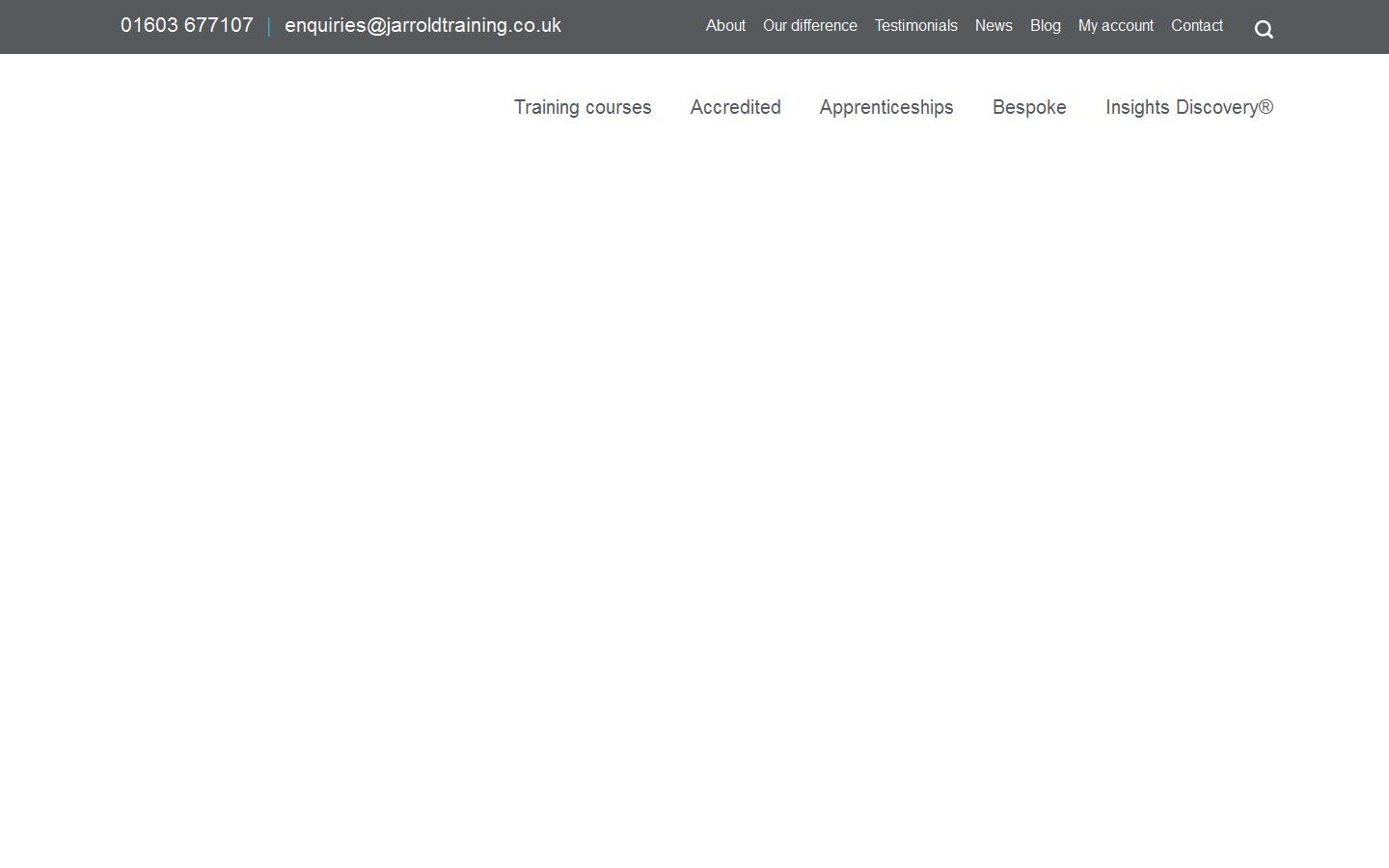Navigate to Our difference
Viewport: 1389px width, 868px height.
click(x=809, y=26)
